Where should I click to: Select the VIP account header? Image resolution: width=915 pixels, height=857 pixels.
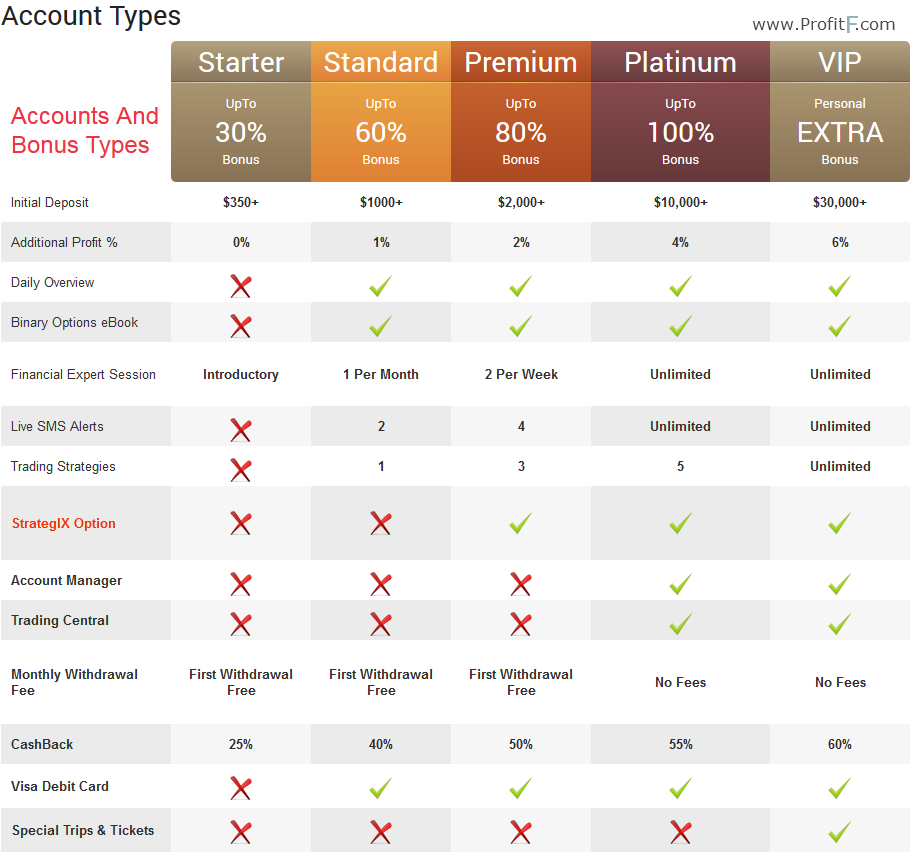coord(840,62)
